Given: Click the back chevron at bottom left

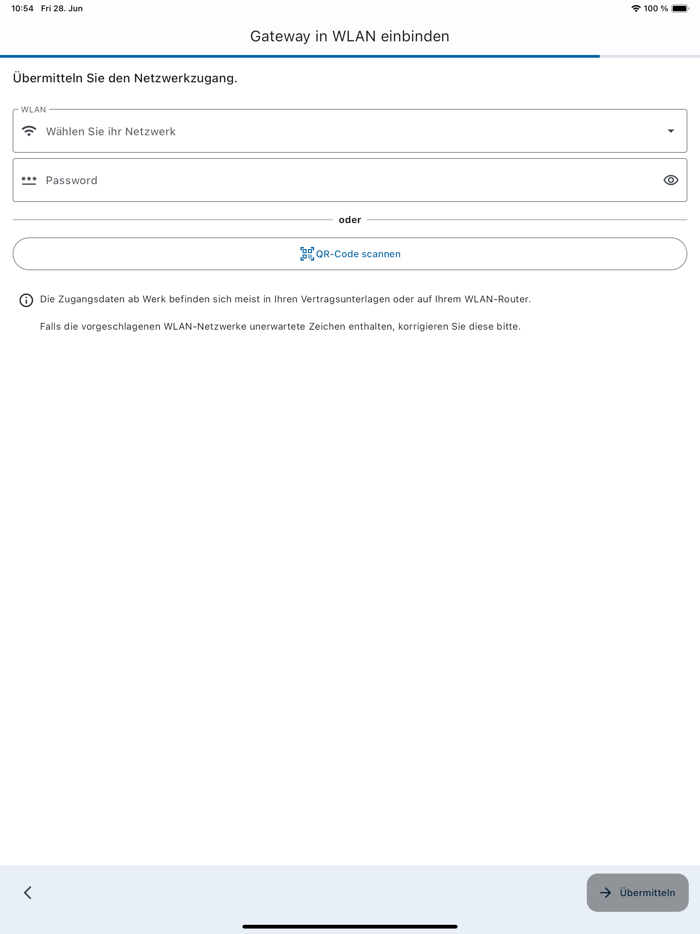Looking at the screenshot, I should click(27, 892).
